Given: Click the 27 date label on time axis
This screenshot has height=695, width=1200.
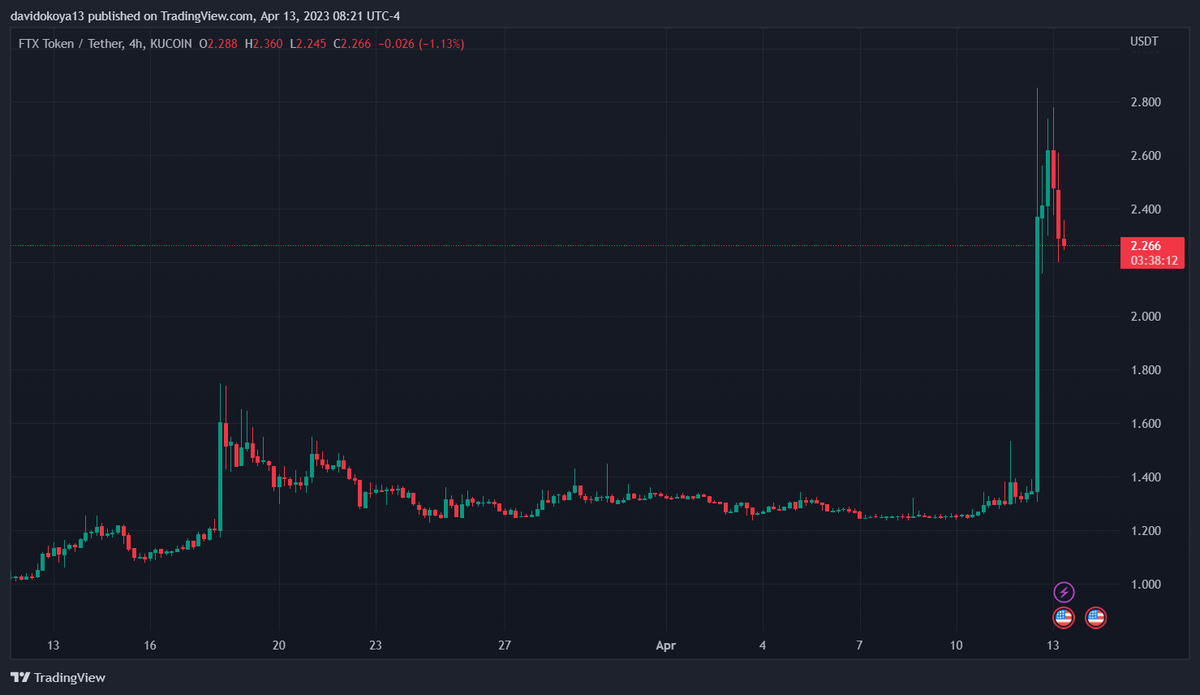Looking at the screenshot, I should click(505, 645).
